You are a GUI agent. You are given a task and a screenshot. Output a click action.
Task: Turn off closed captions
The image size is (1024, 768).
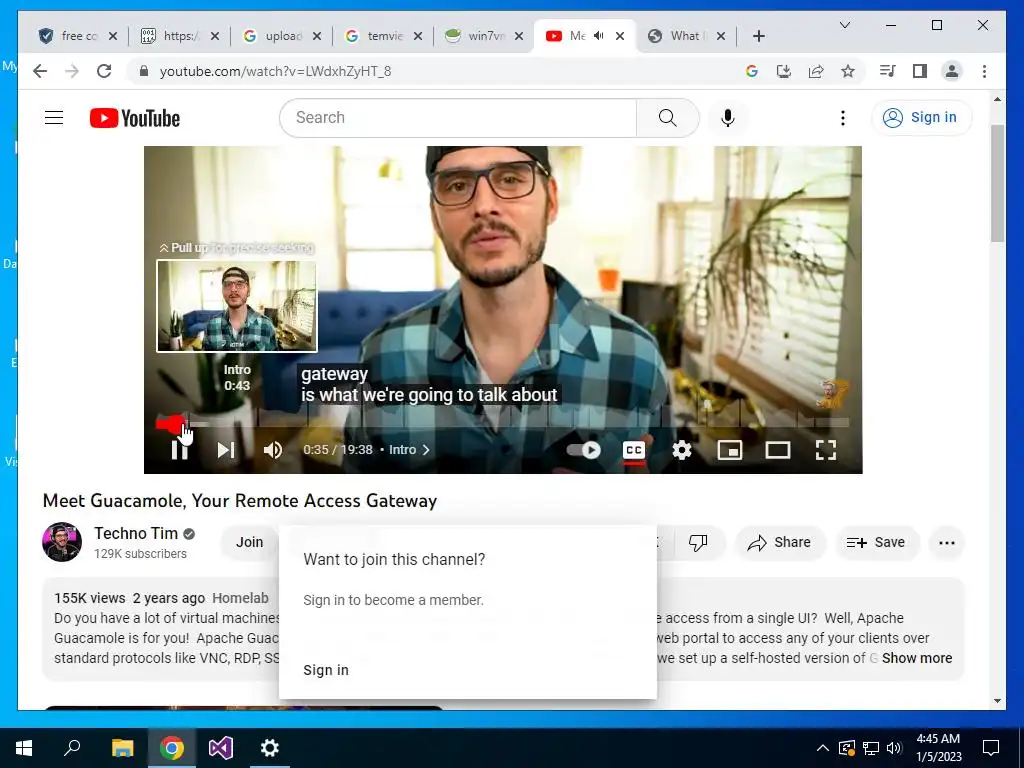coord(633,450)
